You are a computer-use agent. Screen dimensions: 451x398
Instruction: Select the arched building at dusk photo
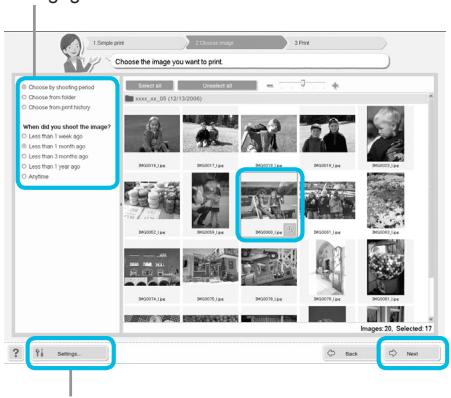click(152, 267)
